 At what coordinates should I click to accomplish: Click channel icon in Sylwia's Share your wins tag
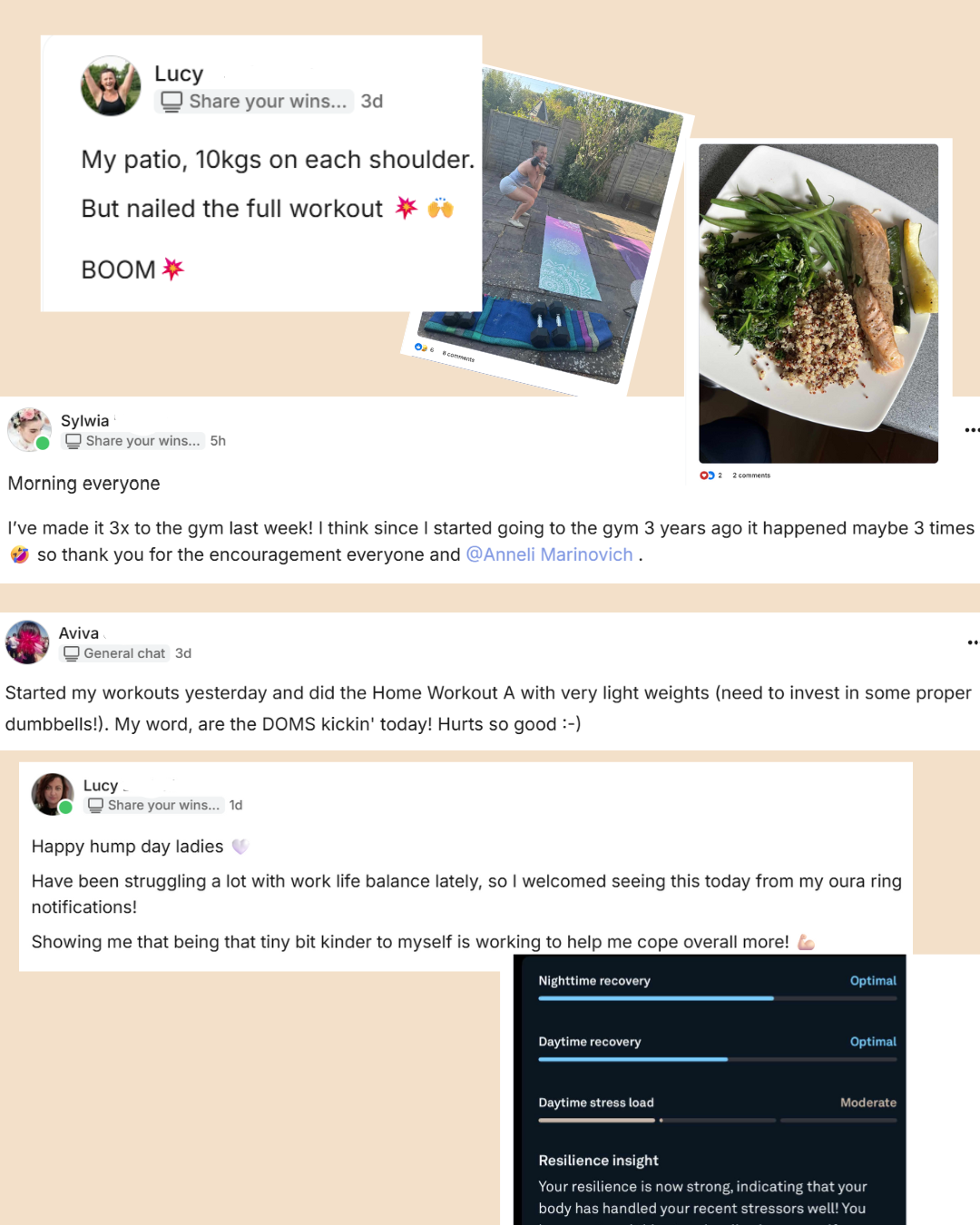tap(73, 441)
